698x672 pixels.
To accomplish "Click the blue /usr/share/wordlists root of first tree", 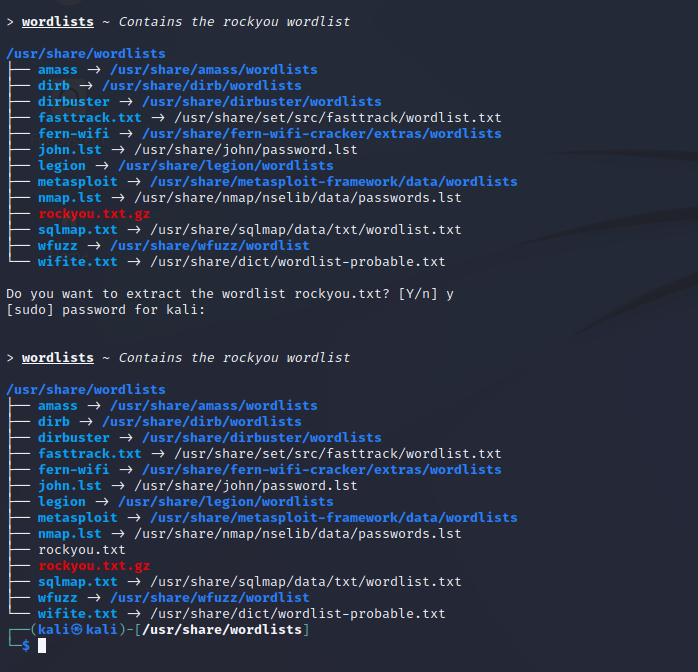I will (x=86, y=54).
